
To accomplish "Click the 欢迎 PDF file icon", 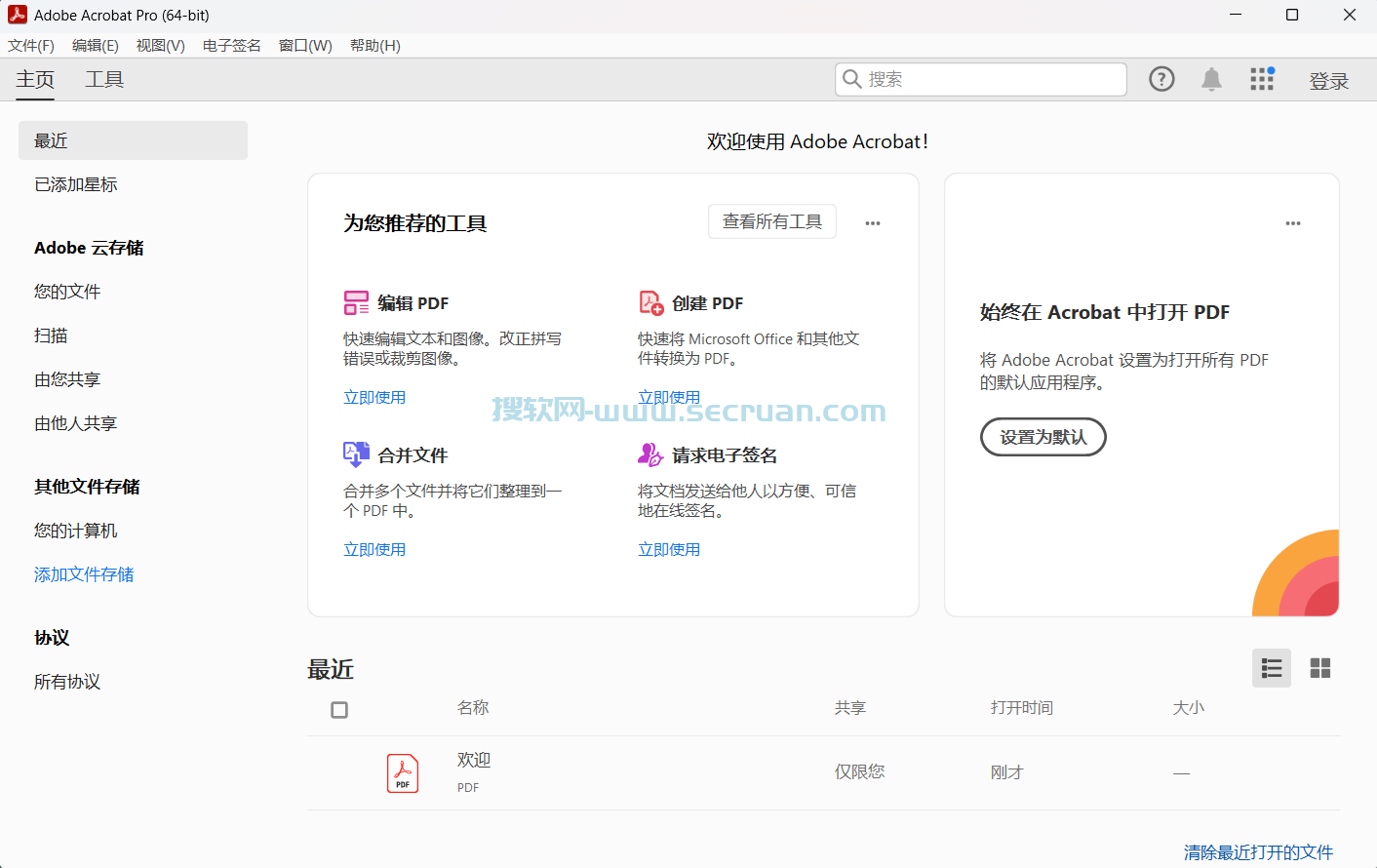I will click(x=403, y=773).
